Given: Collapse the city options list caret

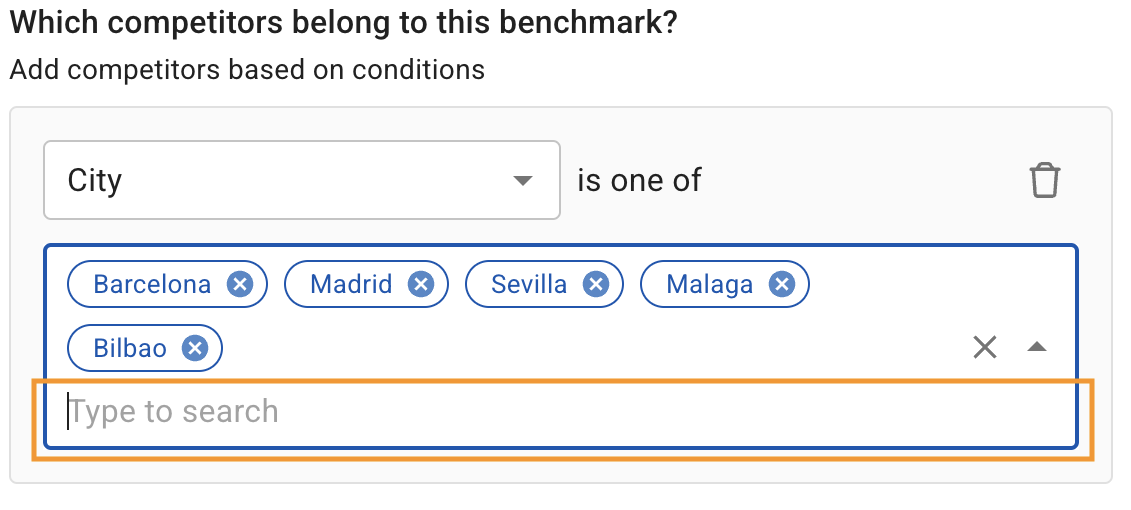Looking at the screenshot, I should click(x=1037, y=347).
